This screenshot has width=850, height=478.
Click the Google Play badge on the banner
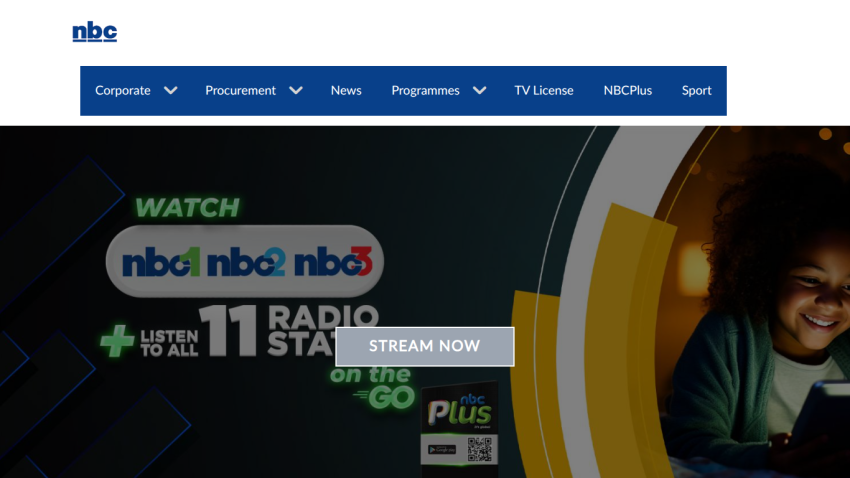pyautogui.click(x=442, y=449)
